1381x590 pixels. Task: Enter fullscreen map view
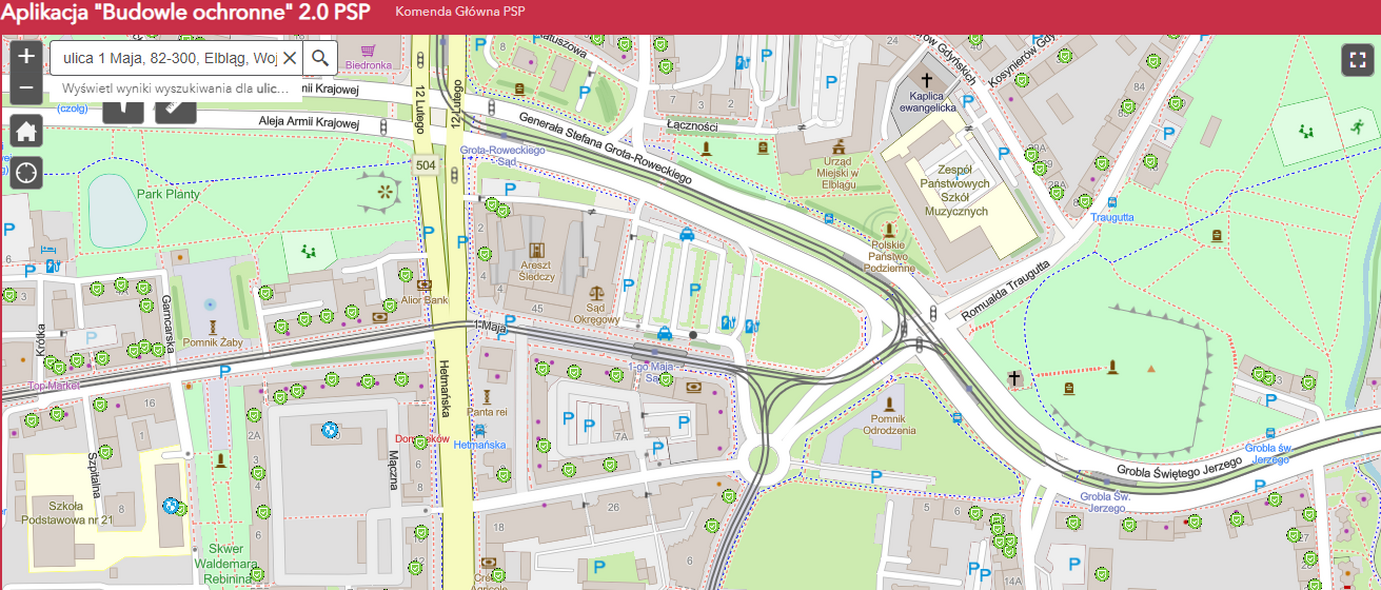pyautogui.click(x=1357, y=60)
